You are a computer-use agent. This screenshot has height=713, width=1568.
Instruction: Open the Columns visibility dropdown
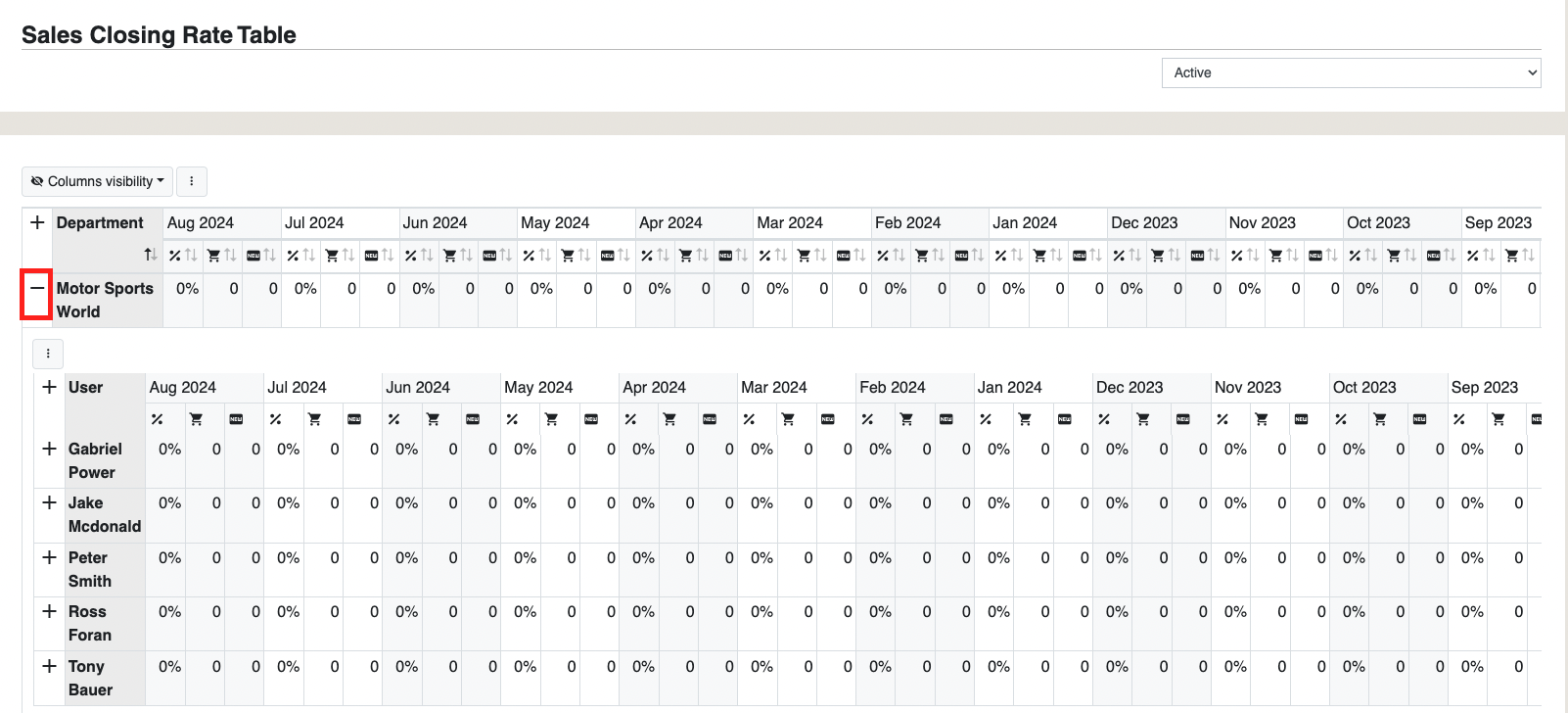click(x=98, y=181)
